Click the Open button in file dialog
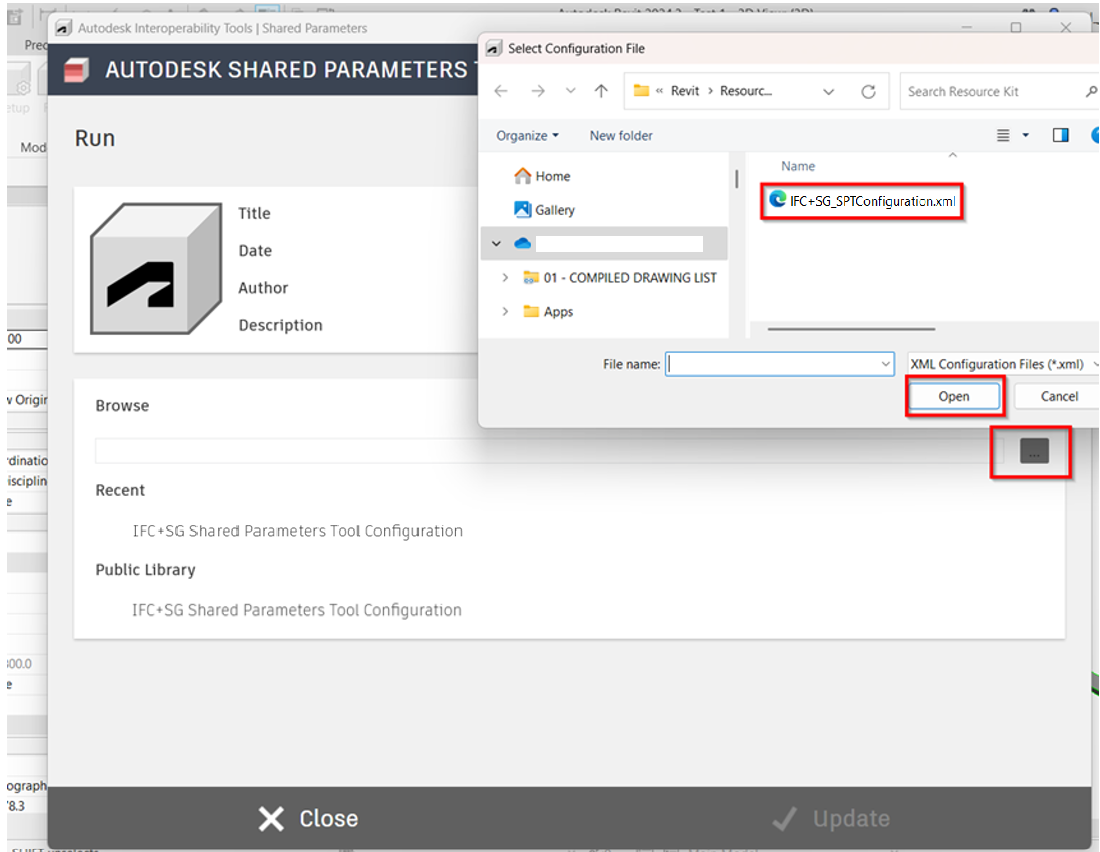The height and width of the screenshot is (852, 1100). click(953, 396)
